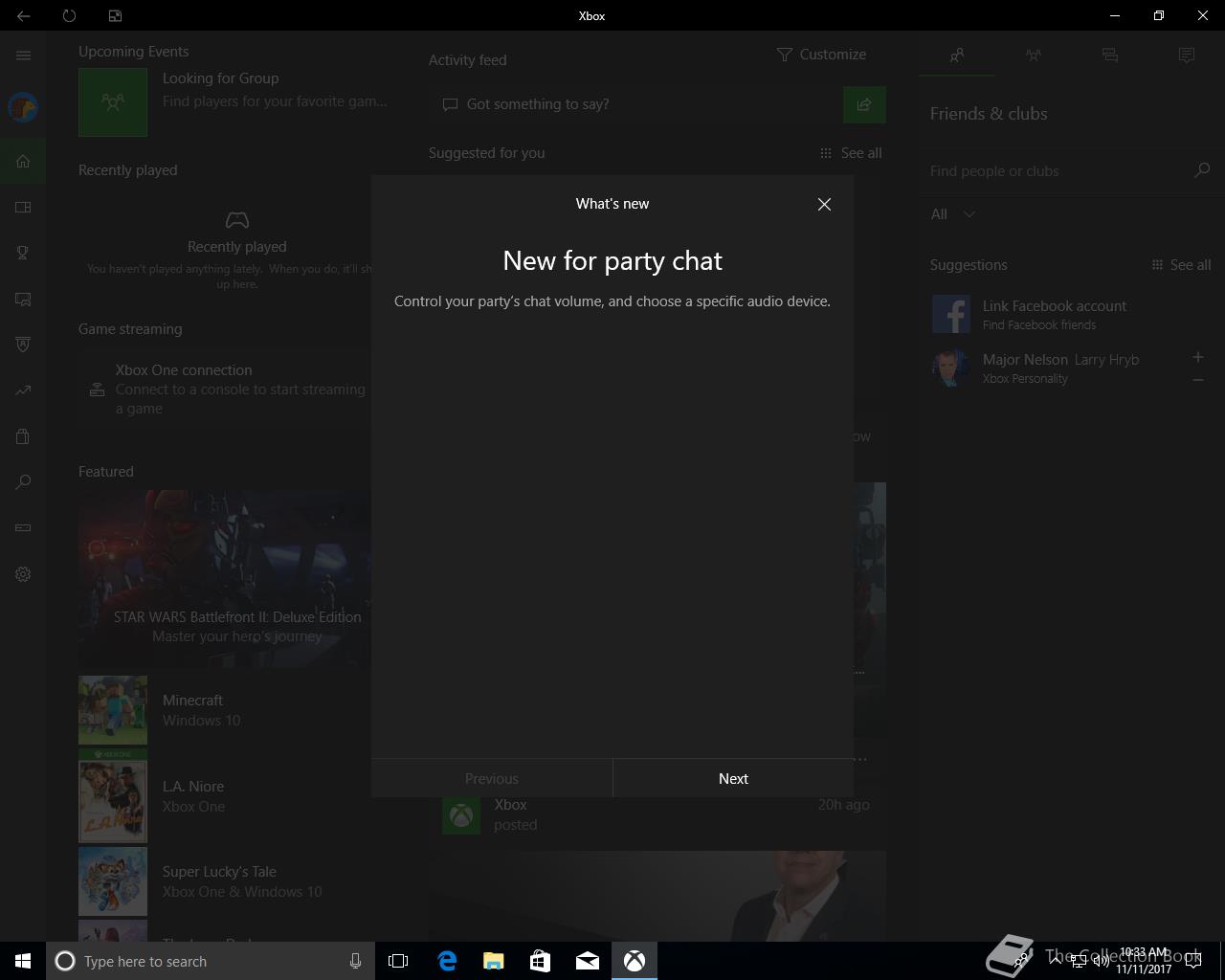This screenshot has height=980, width=1225.
Task: Click the Previous button in dialog
Action: pos(492,778)
